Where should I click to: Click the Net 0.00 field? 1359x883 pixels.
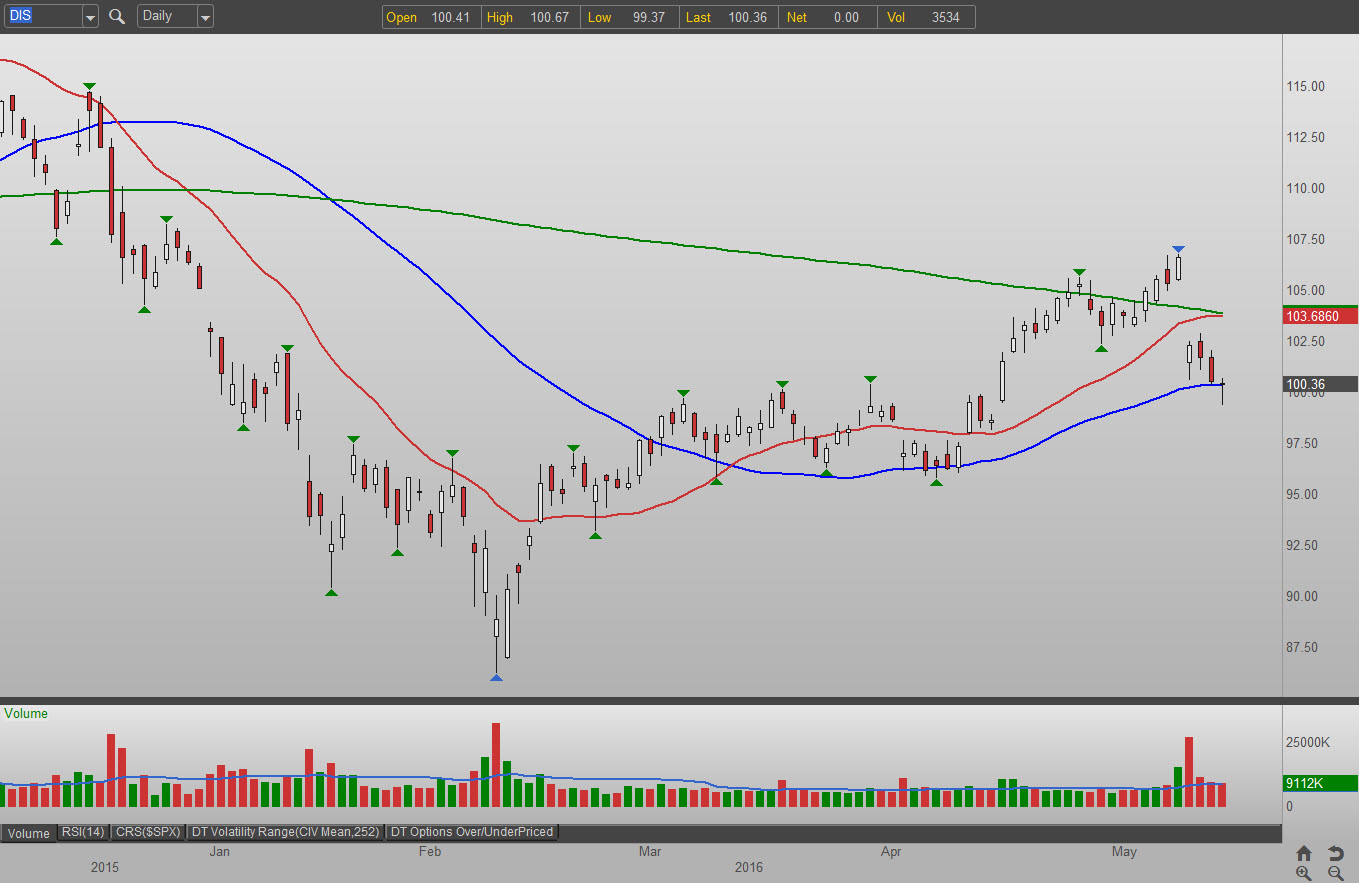coord(827,17)
